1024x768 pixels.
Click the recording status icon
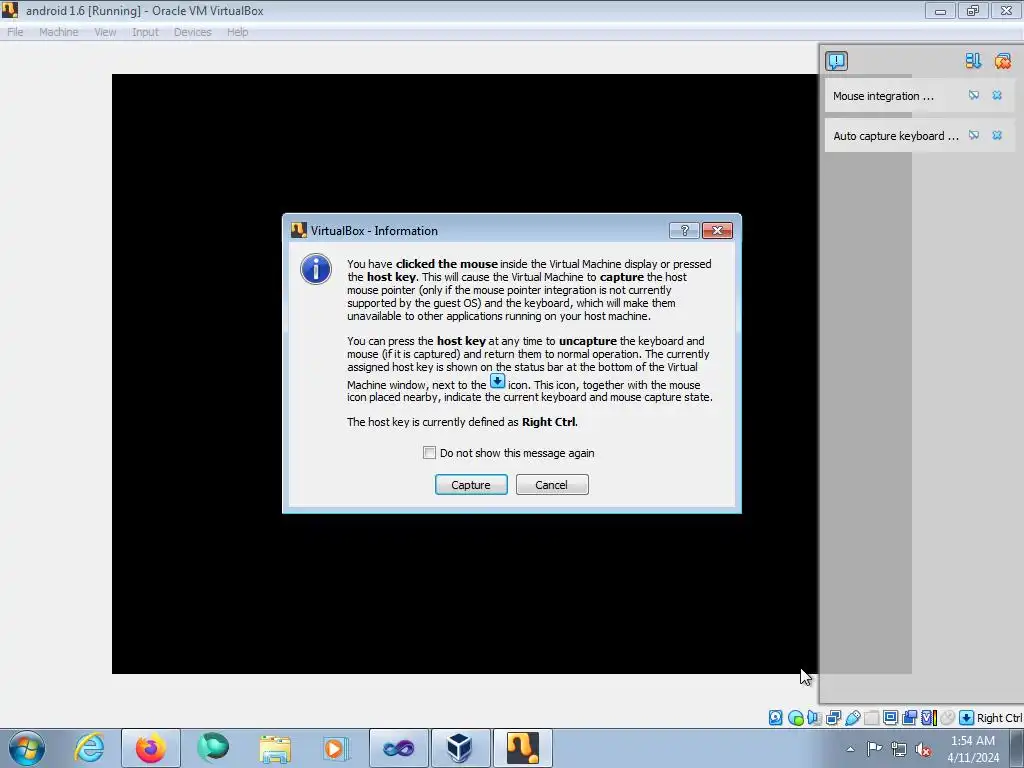(x=909, y=718)
